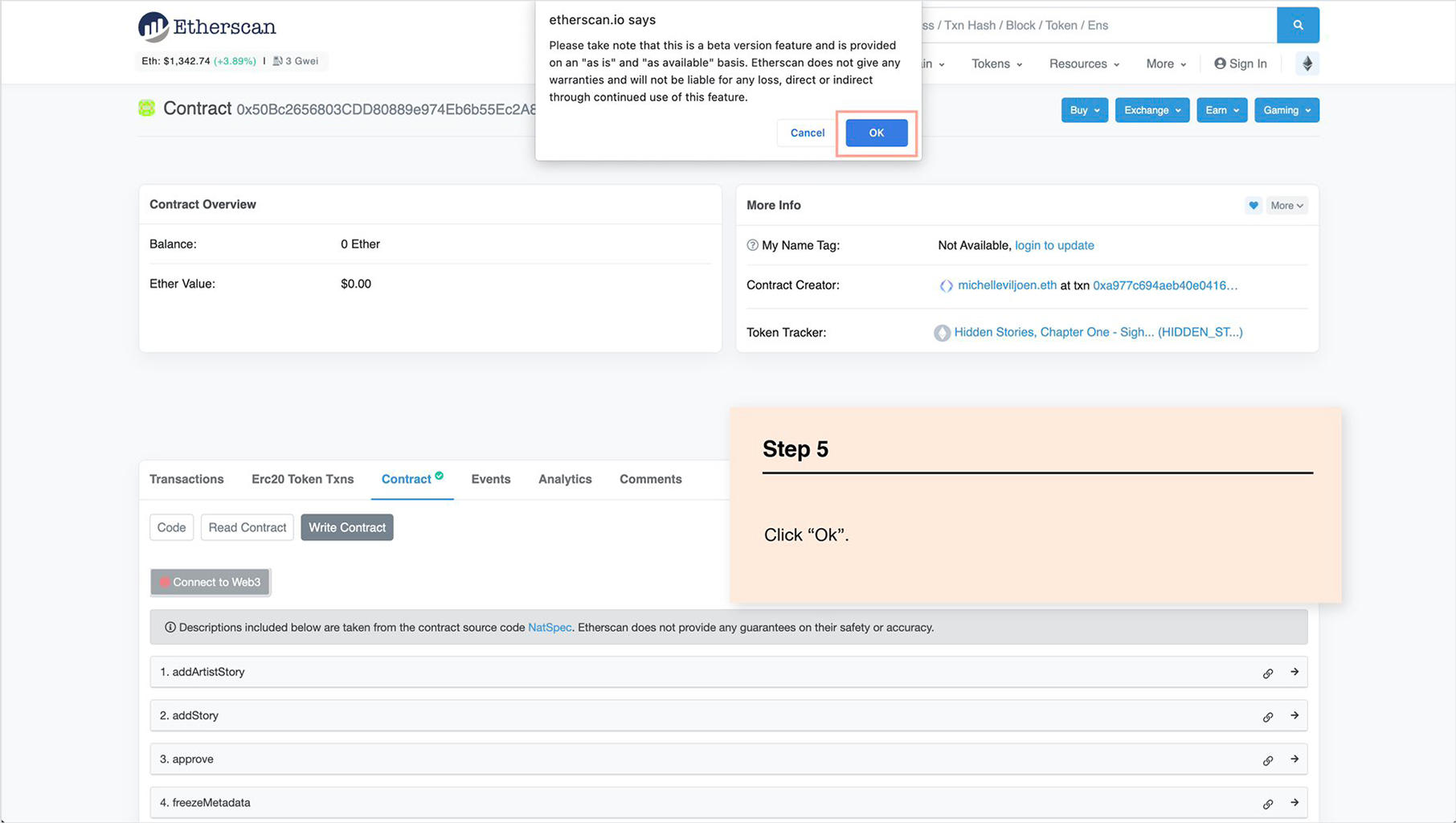Switch to the Analytics tab
Viewport: 1456px width, 823px height.
pyautogui.click(x=565, y=479)
